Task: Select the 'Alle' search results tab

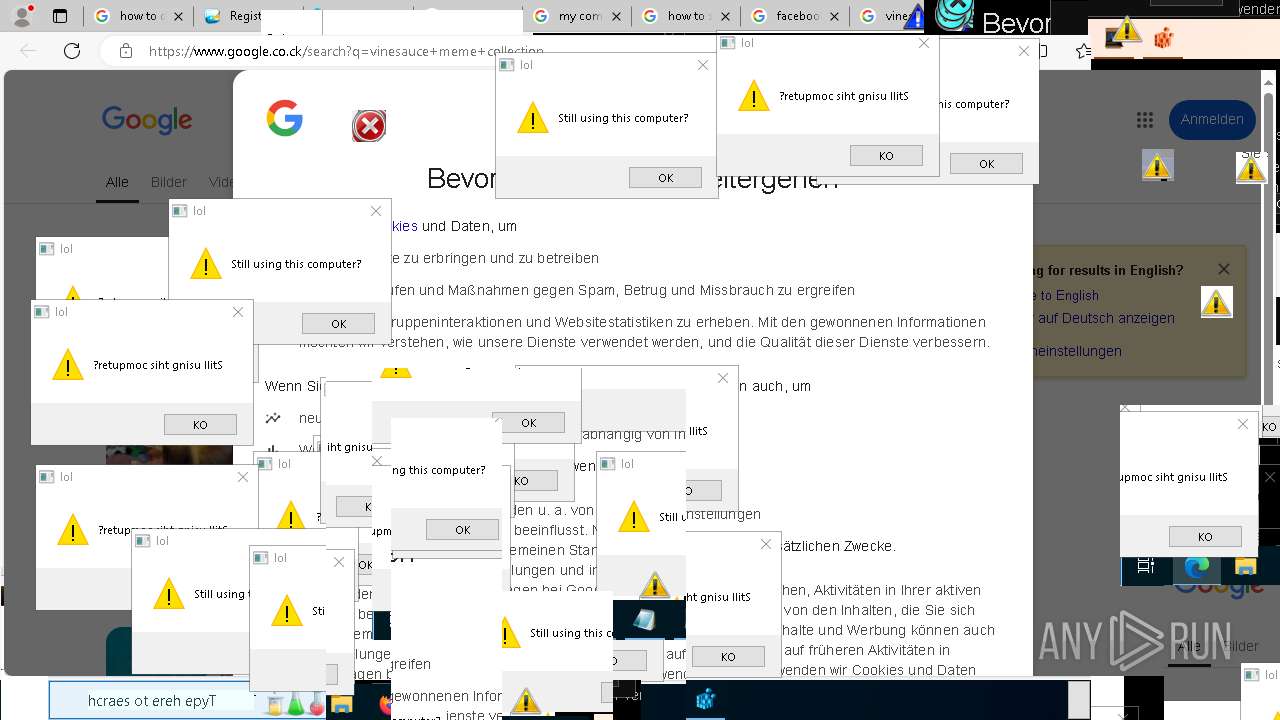Action: tap(117, 182)
